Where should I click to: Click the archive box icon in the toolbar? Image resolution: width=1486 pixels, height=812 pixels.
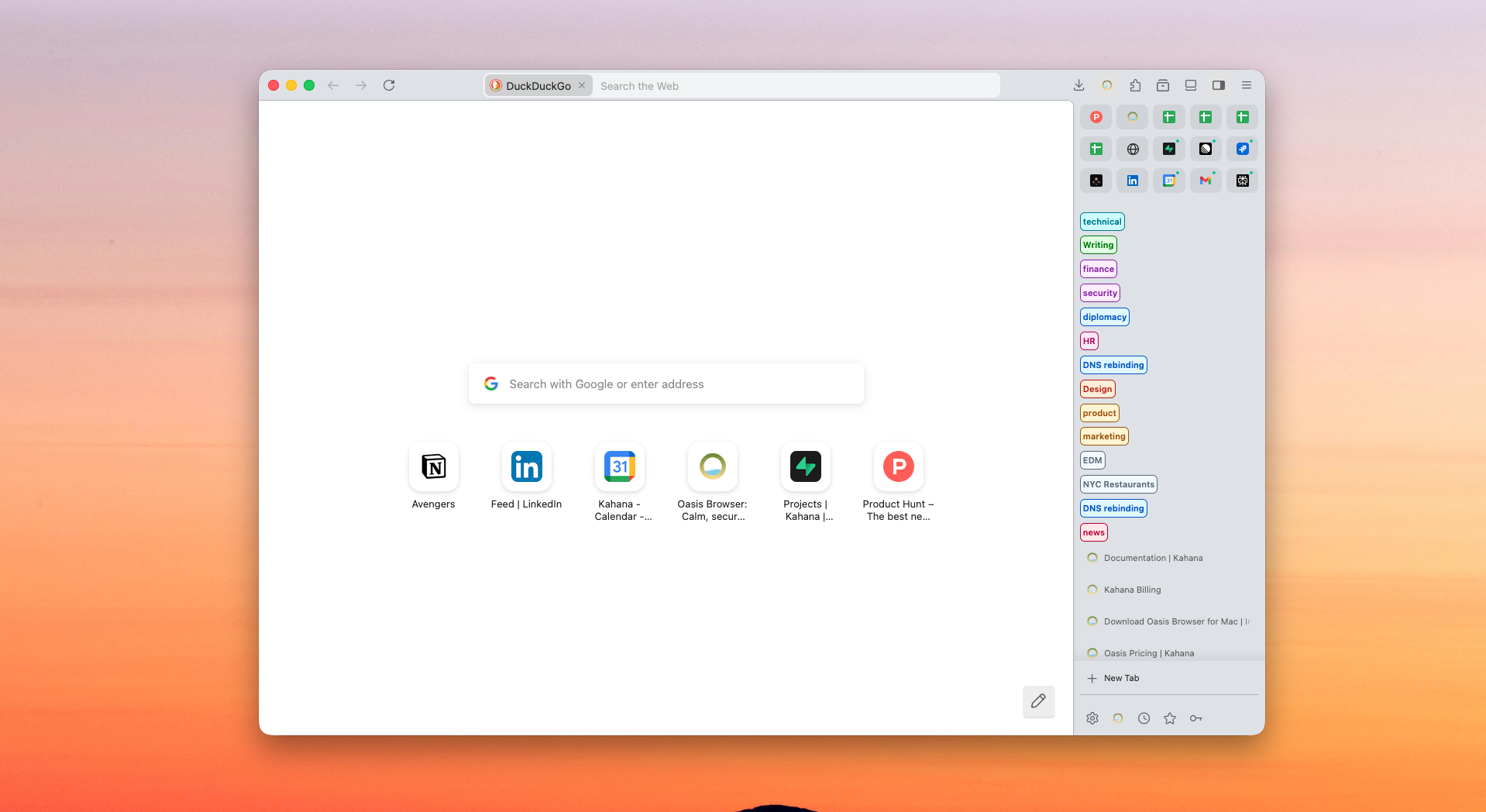(x=1163, y=85)
